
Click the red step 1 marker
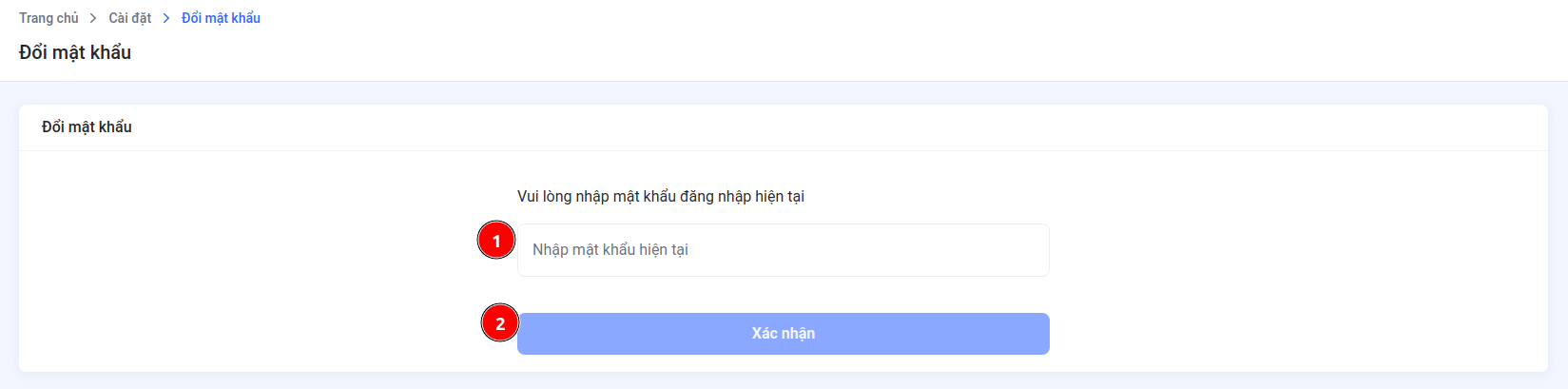(x=496, y=241)
